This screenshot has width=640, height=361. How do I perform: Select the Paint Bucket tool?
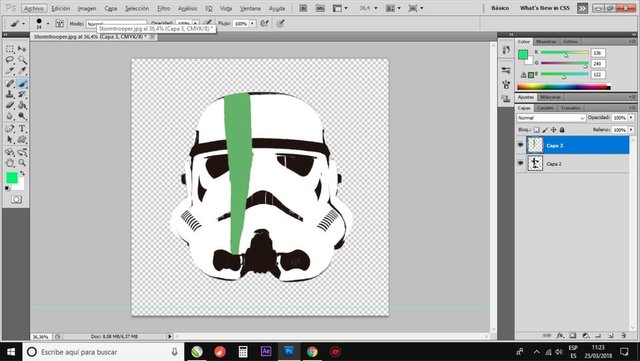[x=22, y=105]
